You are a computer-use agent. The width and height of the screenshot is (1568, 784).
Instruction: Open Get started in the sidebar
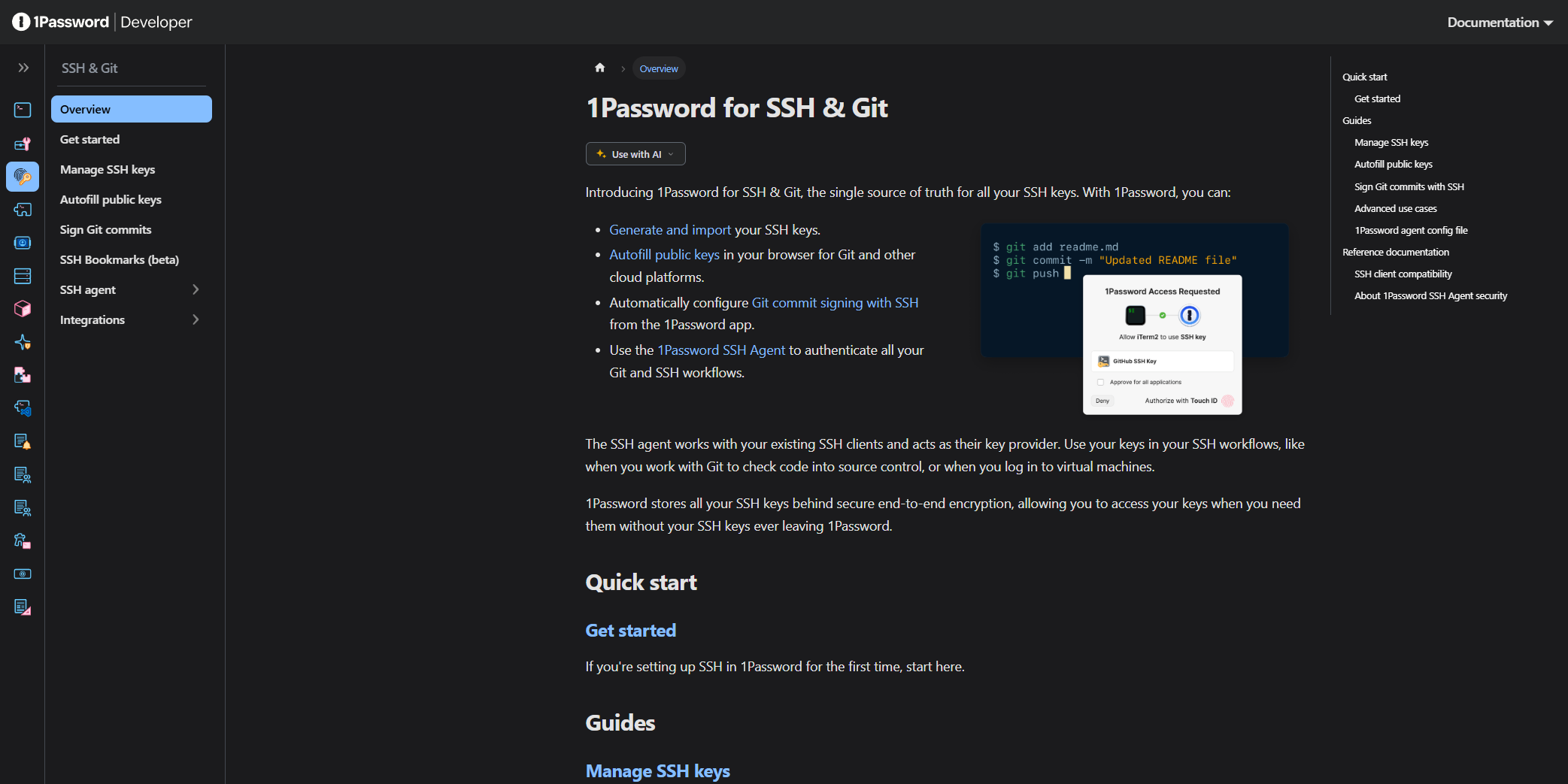[131, 139]
